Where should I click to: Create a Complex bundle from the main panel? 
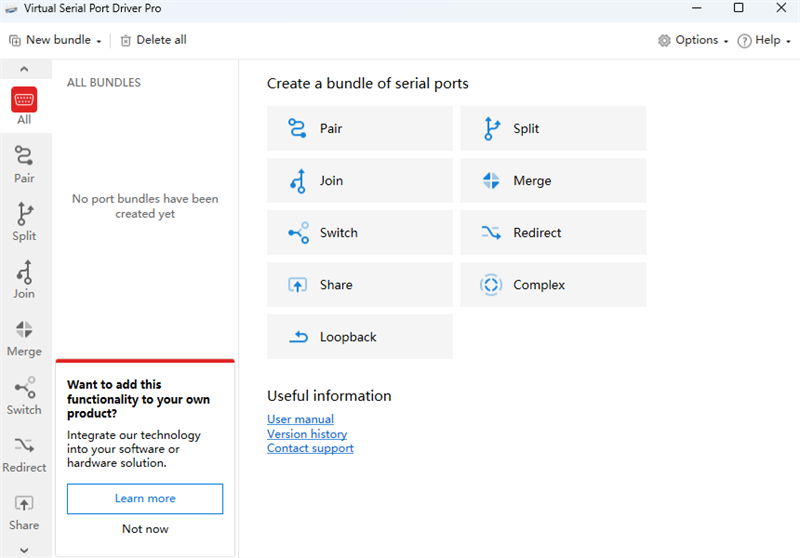tap(553, 285)
